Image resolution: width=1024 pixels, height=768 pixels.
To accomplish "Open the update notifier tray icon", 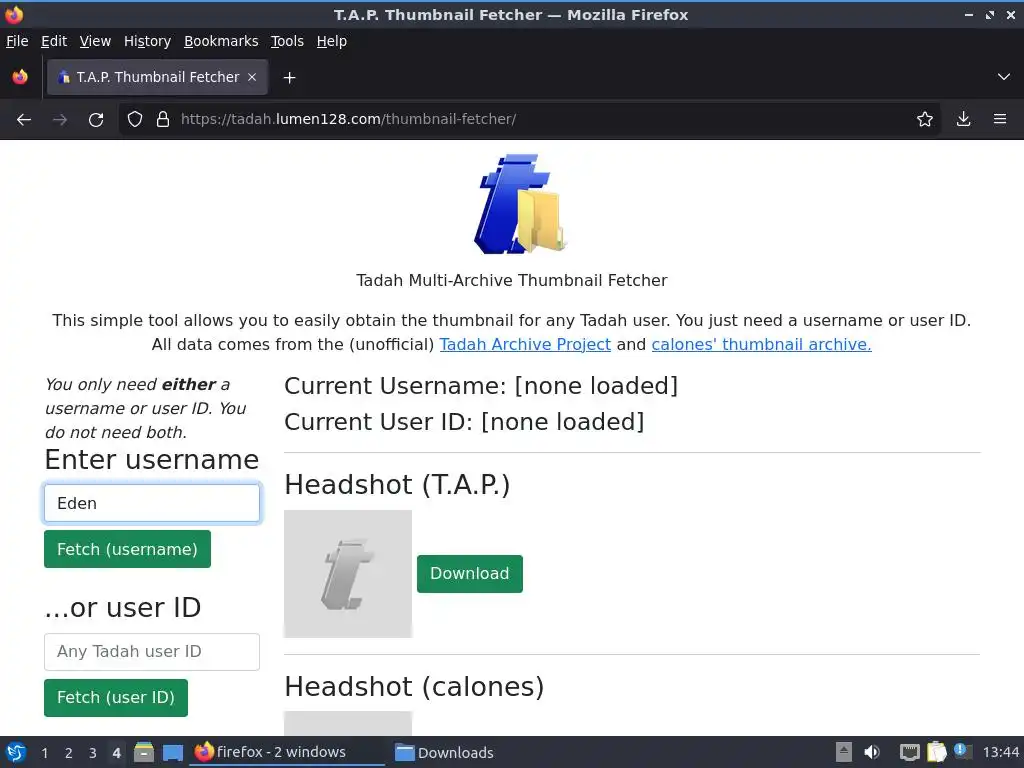I will tap(962, 751).
